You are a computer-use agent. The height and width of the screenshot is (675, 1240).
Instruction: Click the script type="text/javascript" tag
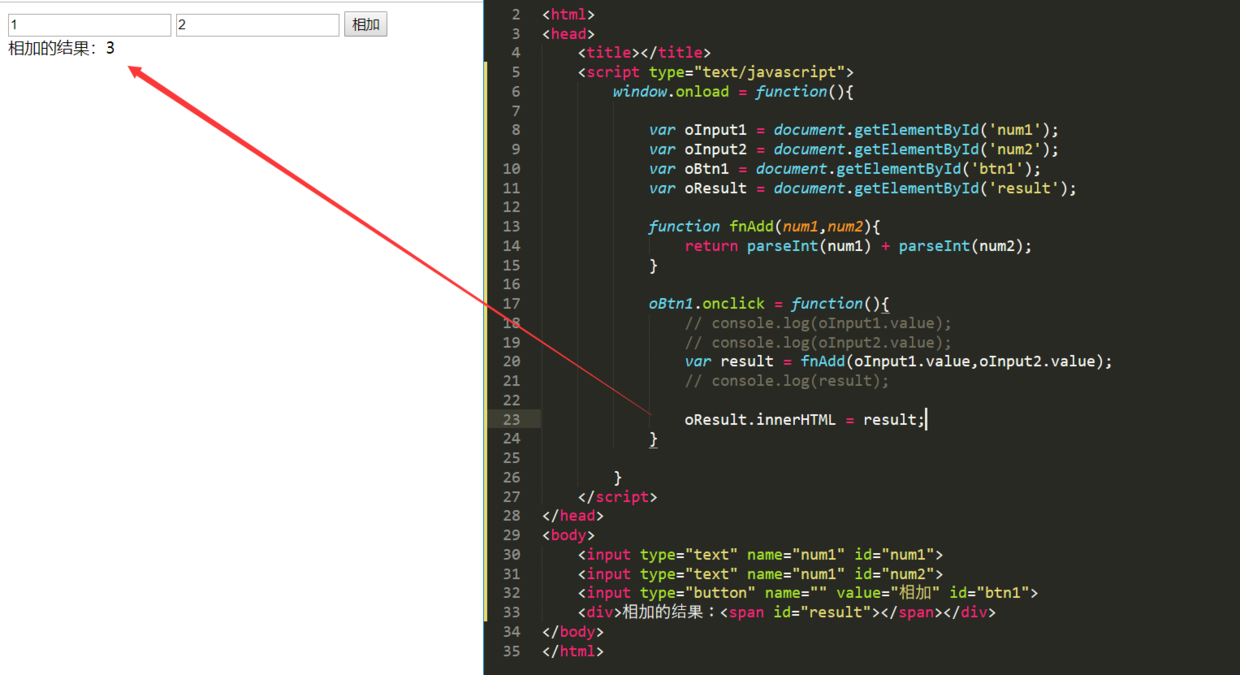coord(716,72)
